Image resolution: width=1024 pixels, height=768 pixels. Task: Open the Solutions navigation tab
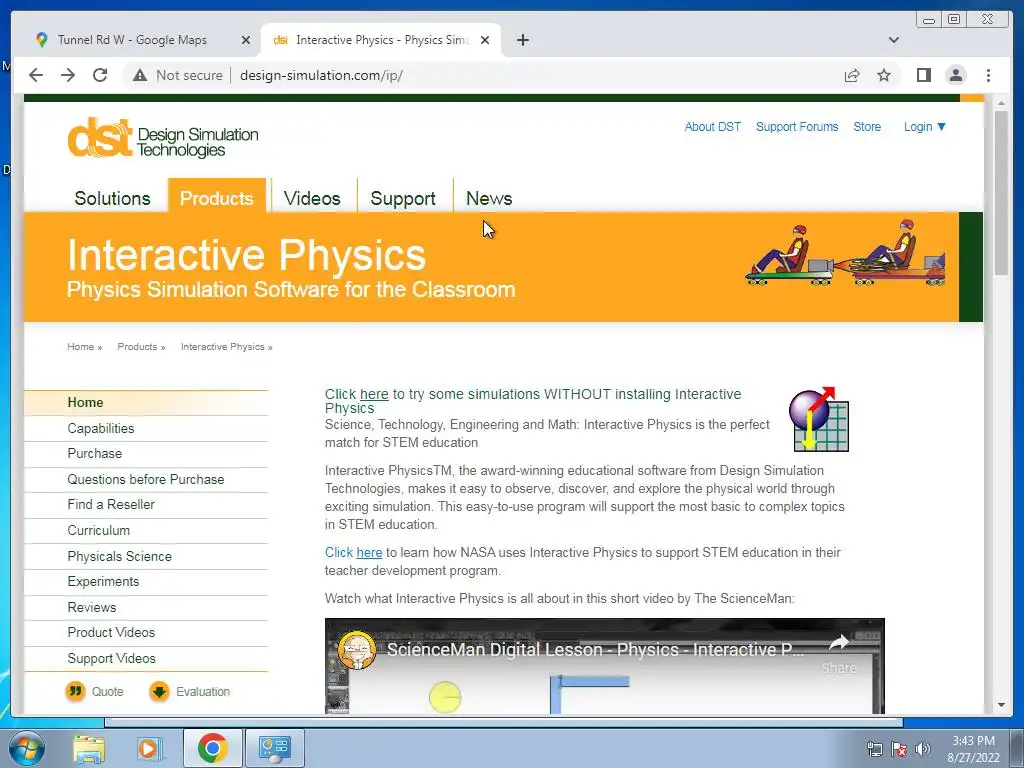pyautogui.click(x=112, y=198)
